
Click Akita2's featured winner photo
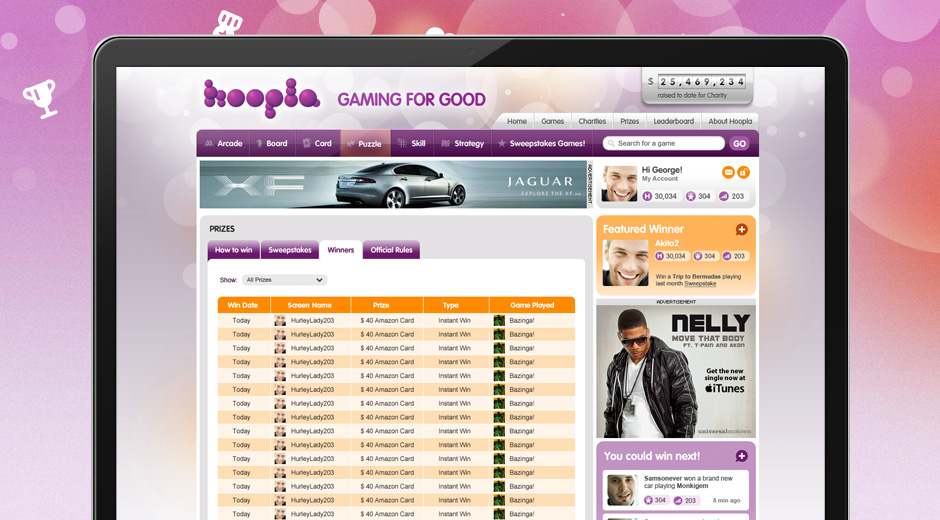(625, 263)
